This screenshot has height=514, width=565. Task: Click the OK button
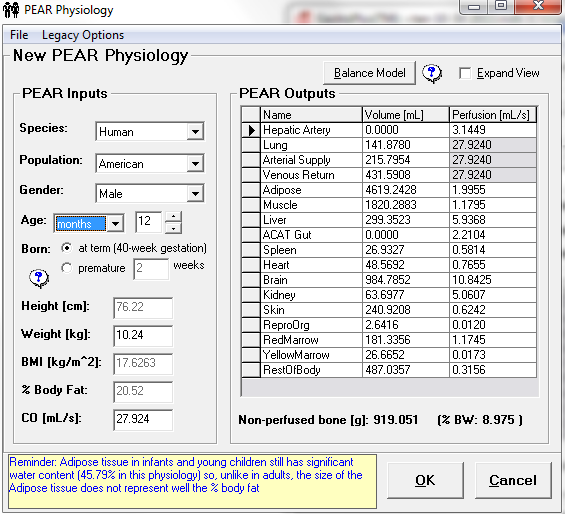[x=425, y=480]
